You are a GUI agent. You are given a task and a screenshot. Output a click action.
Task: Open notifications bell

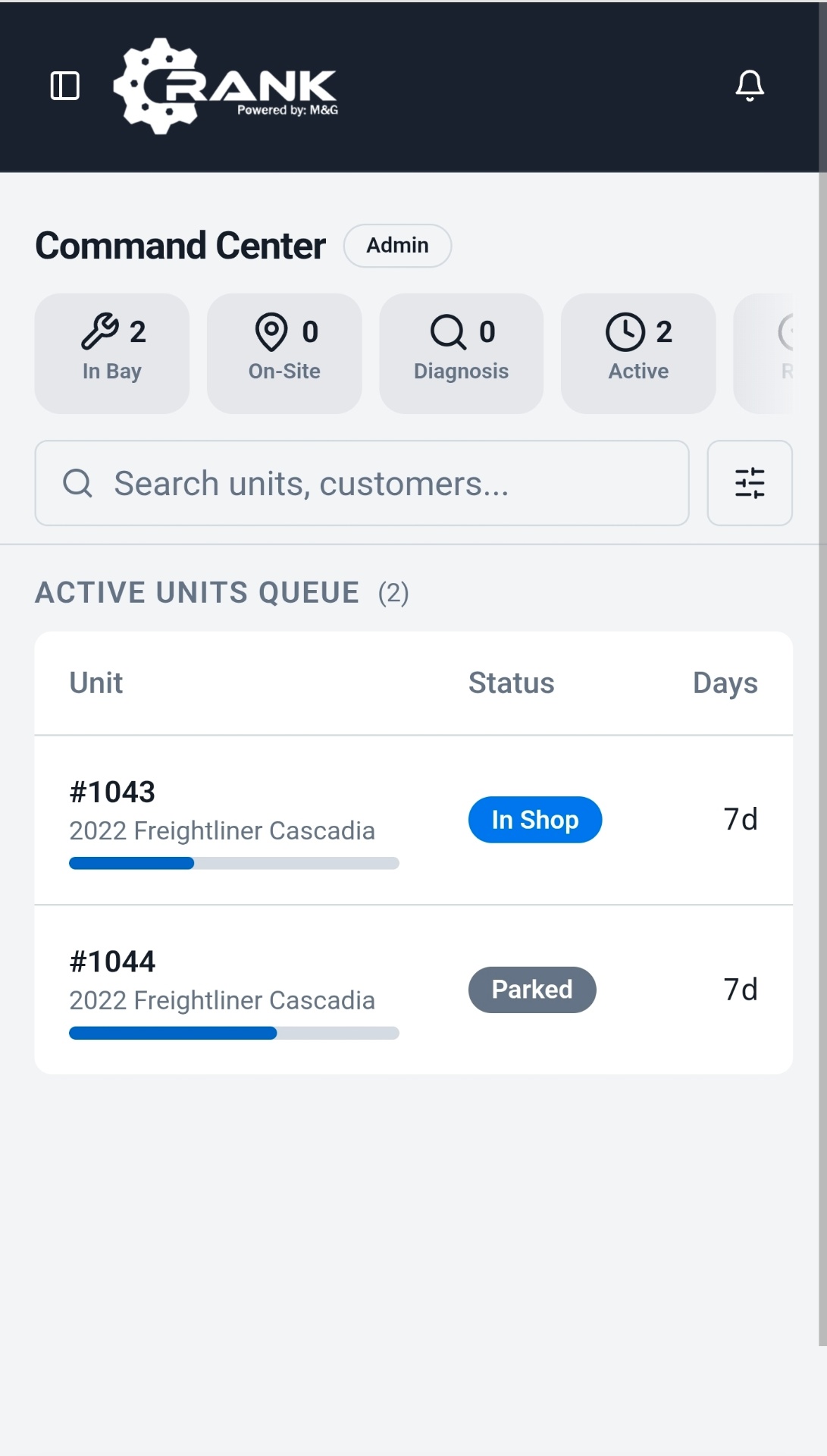tap(749, 86)
